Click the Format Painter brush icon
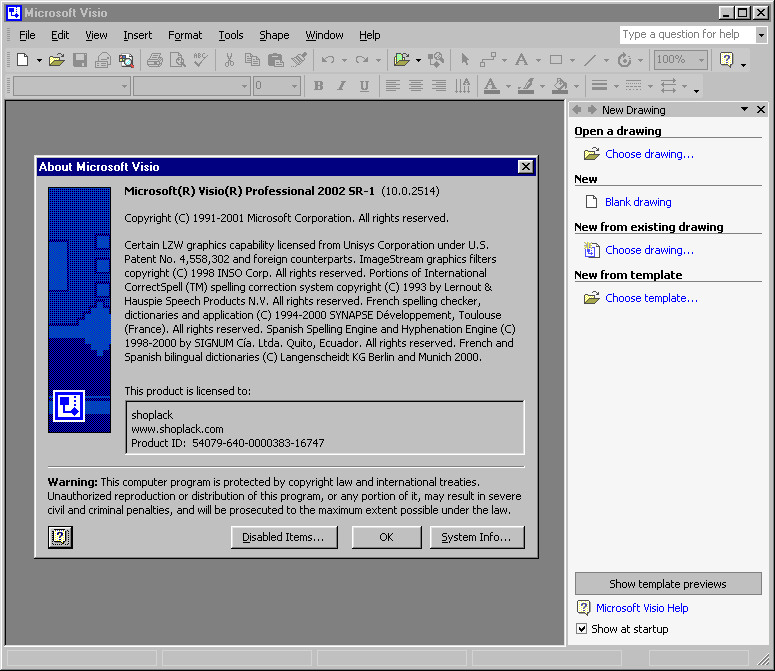The height and width of the screenshot is (671, 775). [299, 60]
